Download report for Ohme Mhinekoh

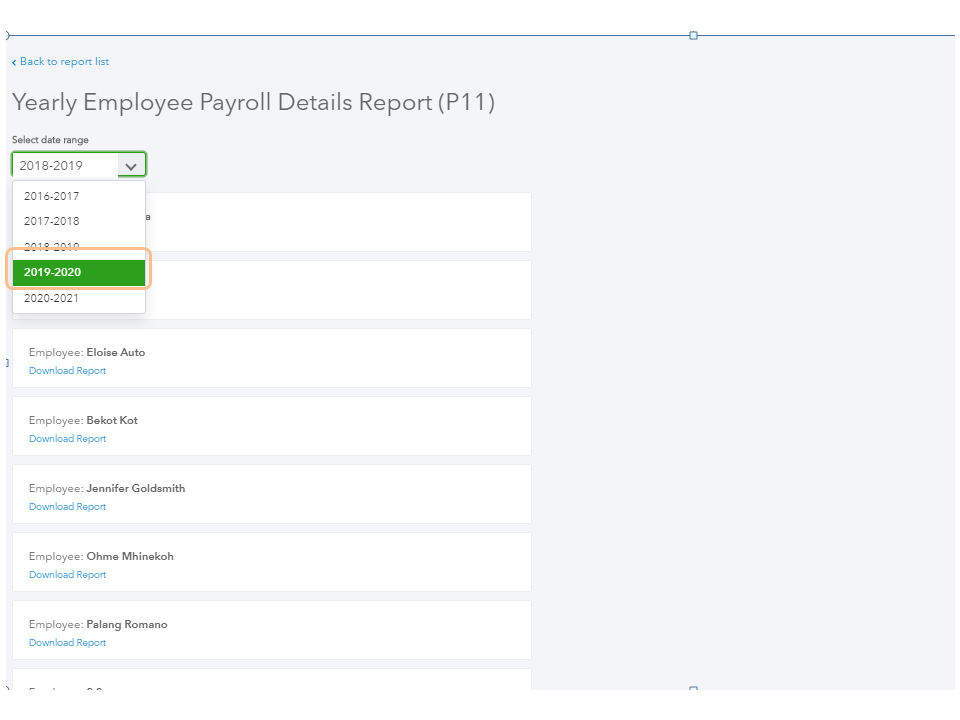67,575
